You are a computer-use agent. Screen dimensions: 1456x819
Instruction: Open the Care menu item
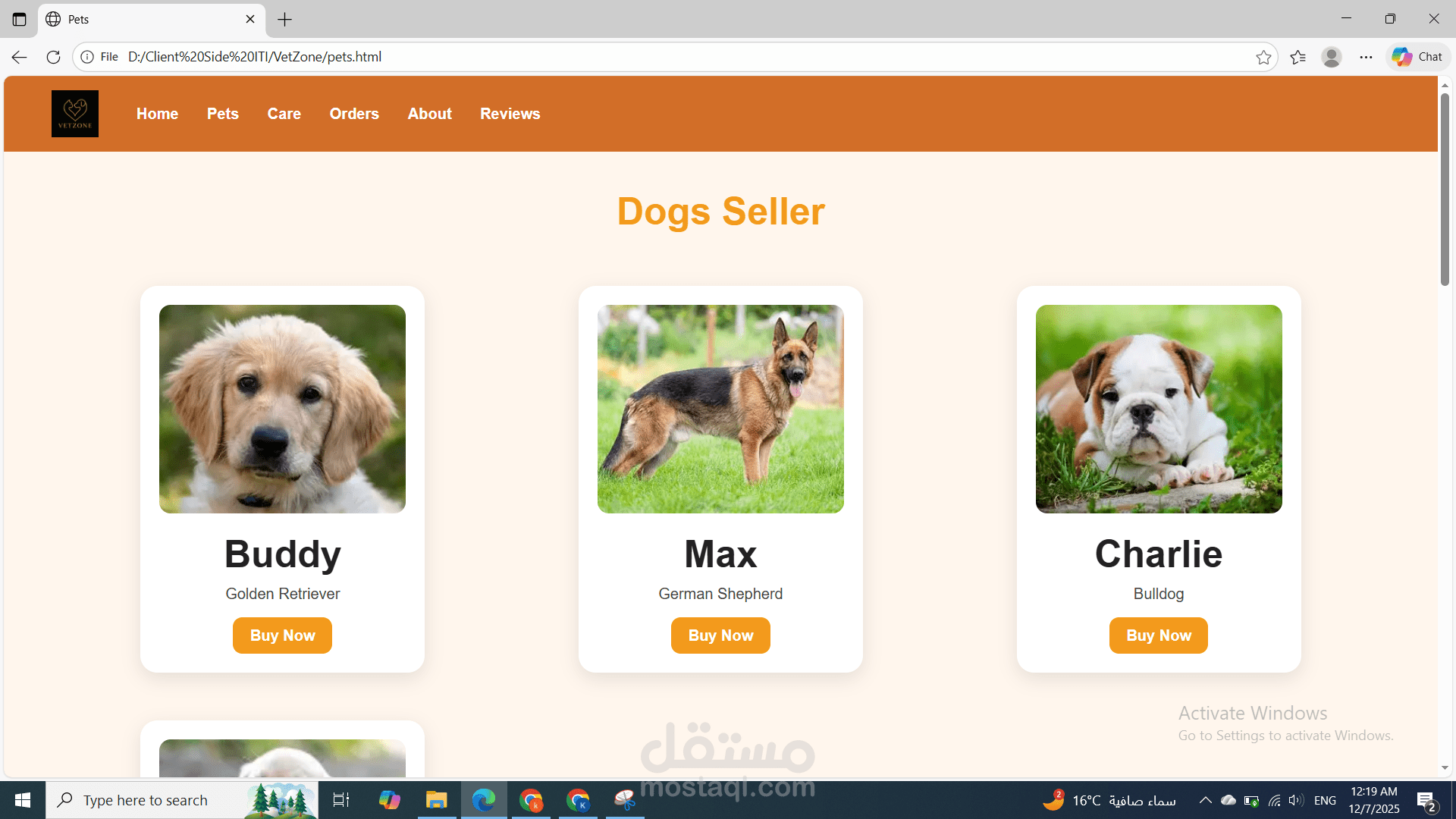284,114
